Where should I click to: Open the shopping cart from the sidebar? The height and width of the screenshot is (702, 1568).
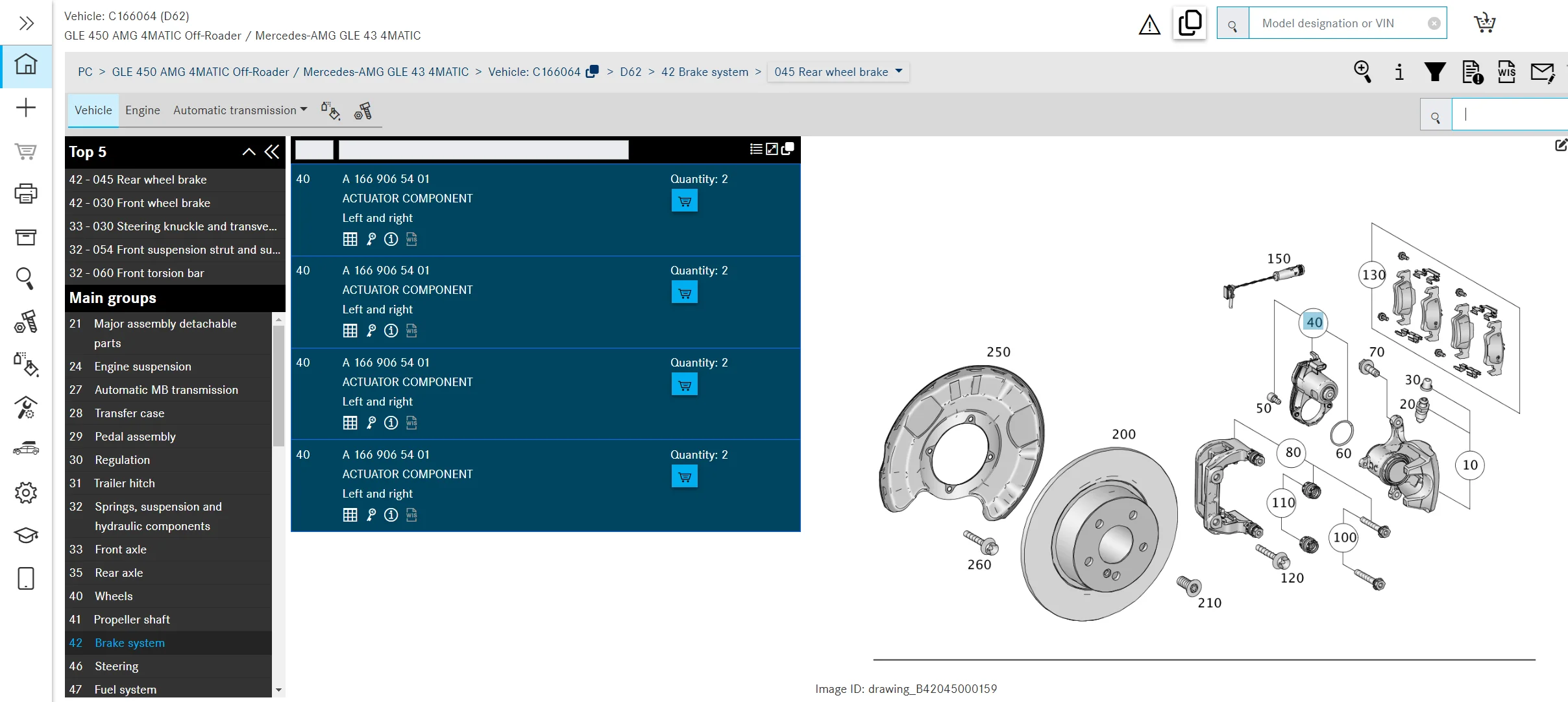[26, 151]
